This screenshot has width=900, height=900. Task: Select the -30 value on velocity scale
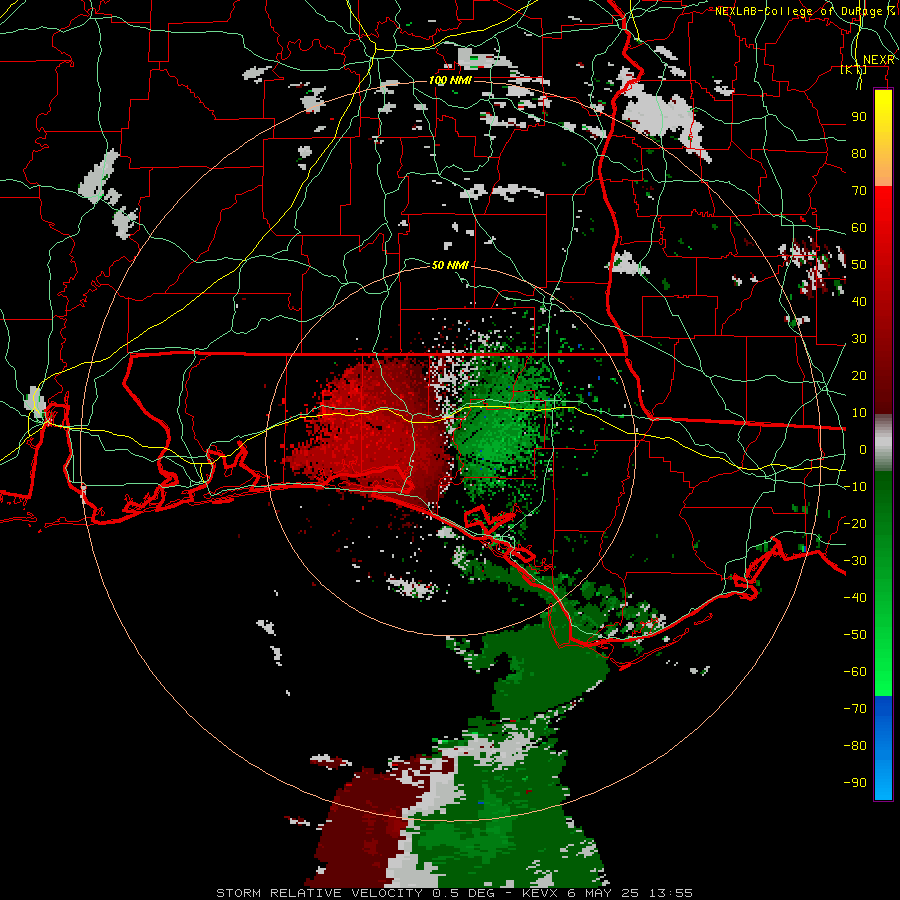coord(855,561)
